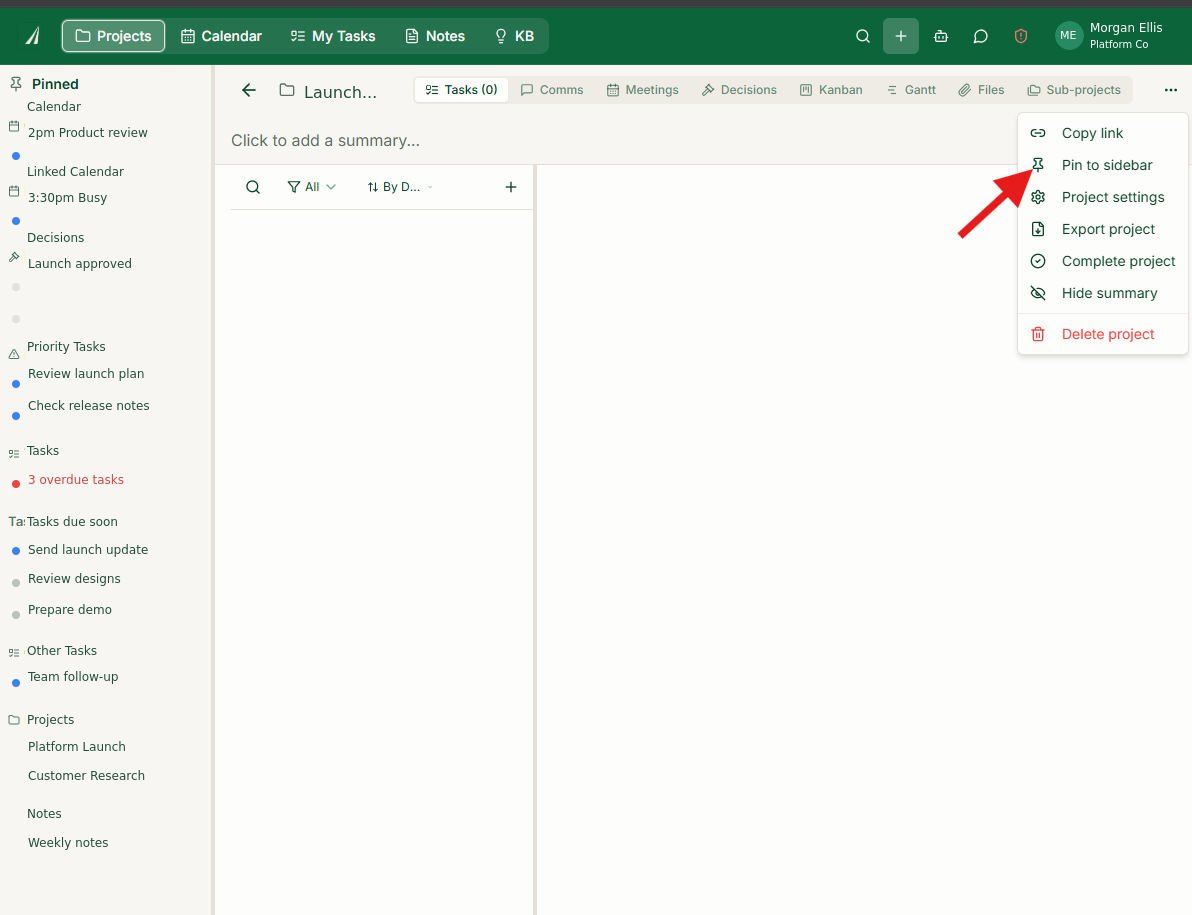1192x915 pixels.
Task: Open Platform Launch project in the sidebar
Action: pyautogui.click(x=77, y=746)
